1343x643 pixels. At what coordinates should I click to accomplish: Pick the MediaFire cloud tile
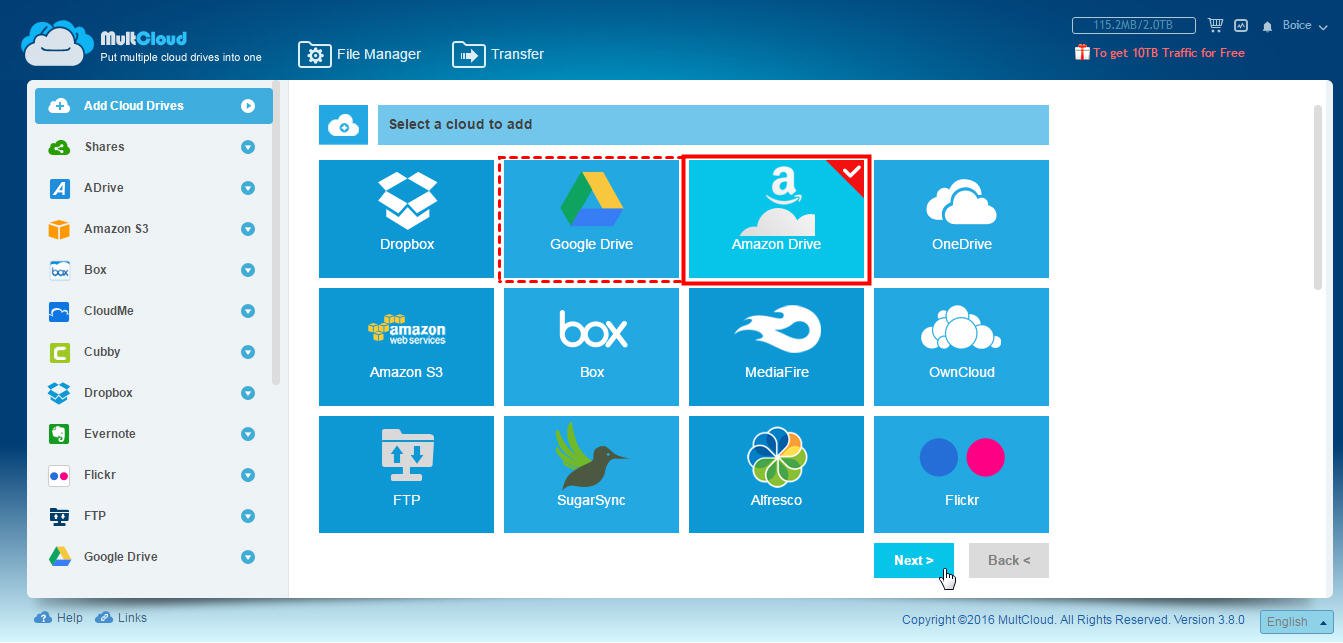tap(776, 347)
